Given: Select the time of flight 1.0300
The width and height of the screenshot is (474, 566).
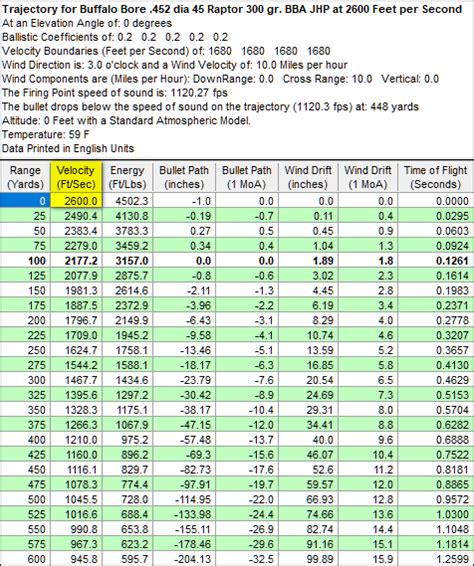Looking at the screenshot, I should pyautogui.click(x=435, y=514).
